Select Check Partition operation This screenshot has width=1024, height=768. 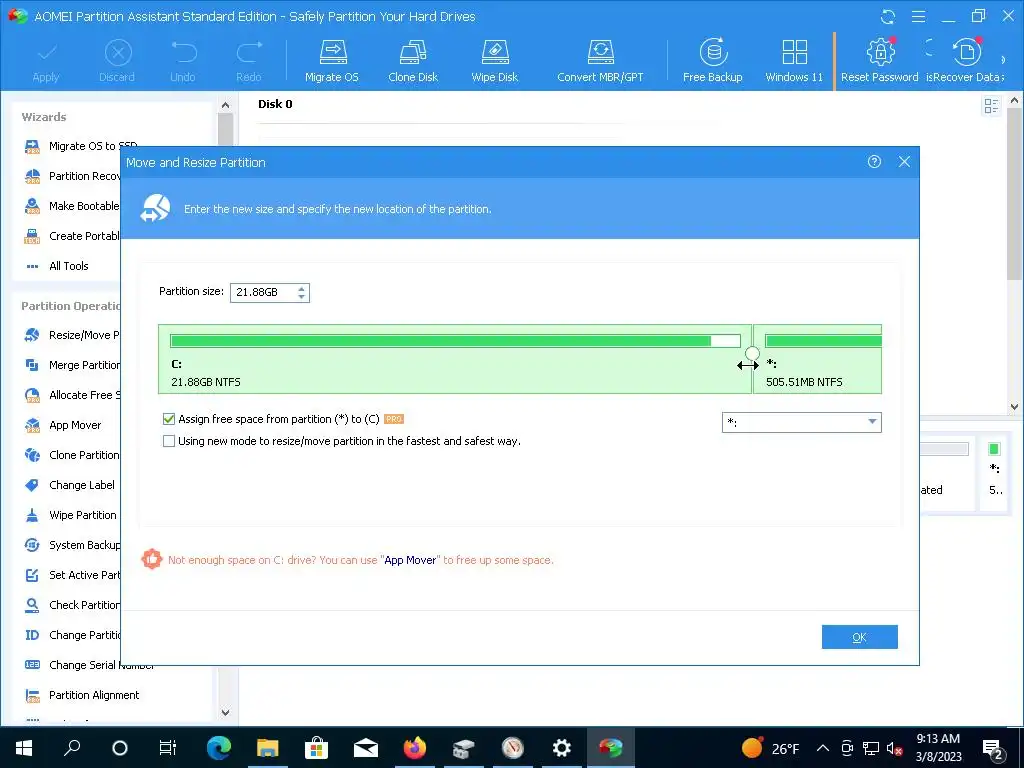click(x=72, y=605)
